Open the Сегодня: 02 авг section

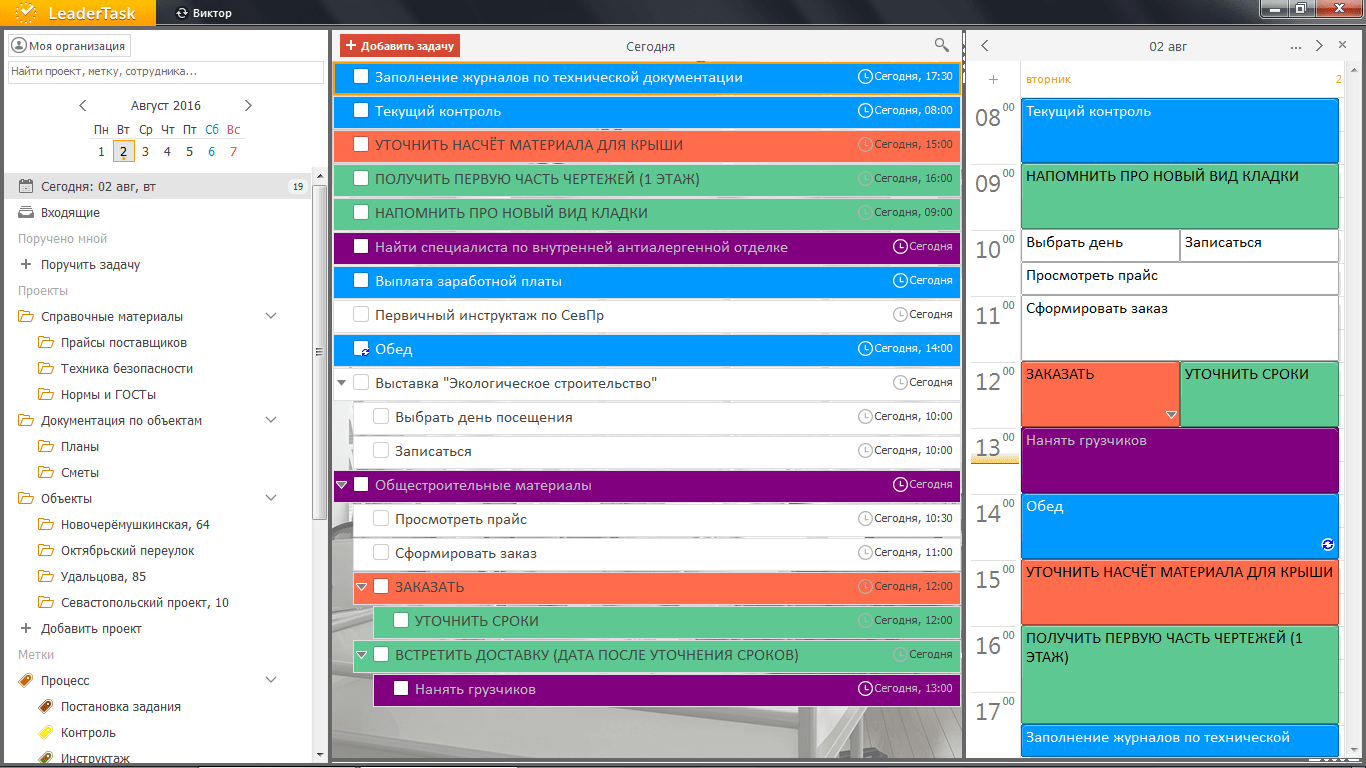(98, 187)
